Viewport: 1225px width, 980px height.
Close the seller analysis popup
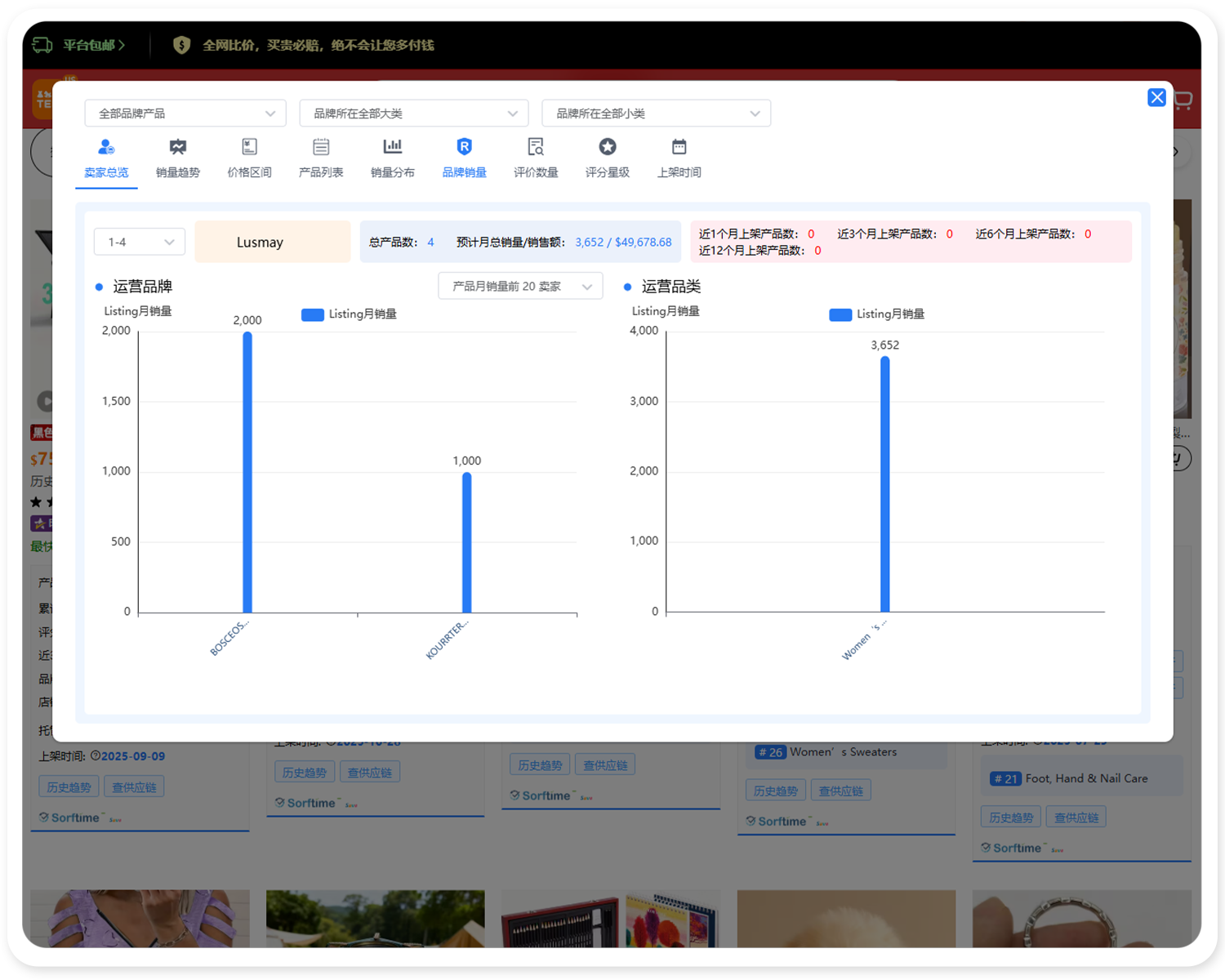pos(1156,98)
